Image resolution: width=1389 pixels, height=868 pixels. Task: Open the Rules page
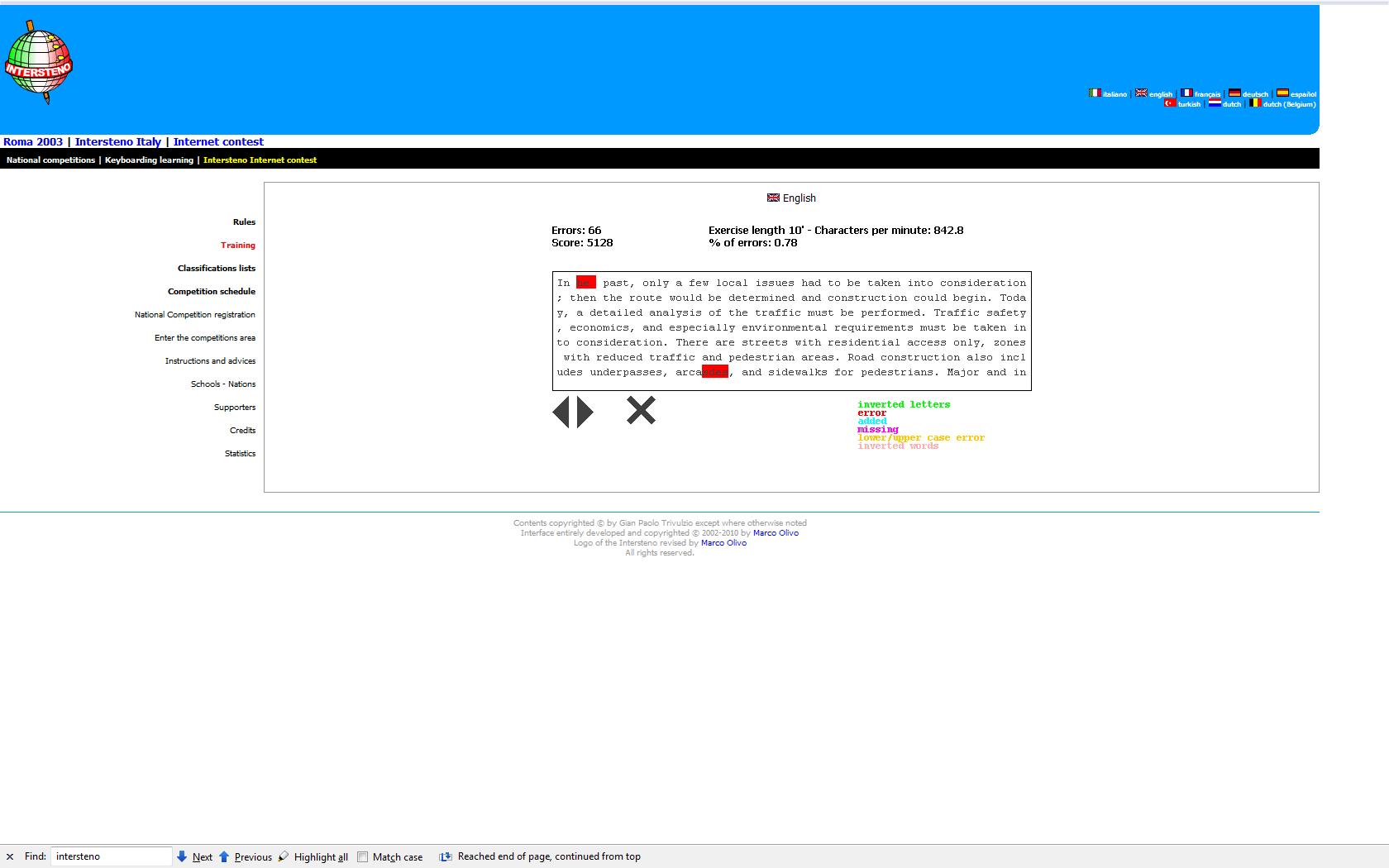244,222
